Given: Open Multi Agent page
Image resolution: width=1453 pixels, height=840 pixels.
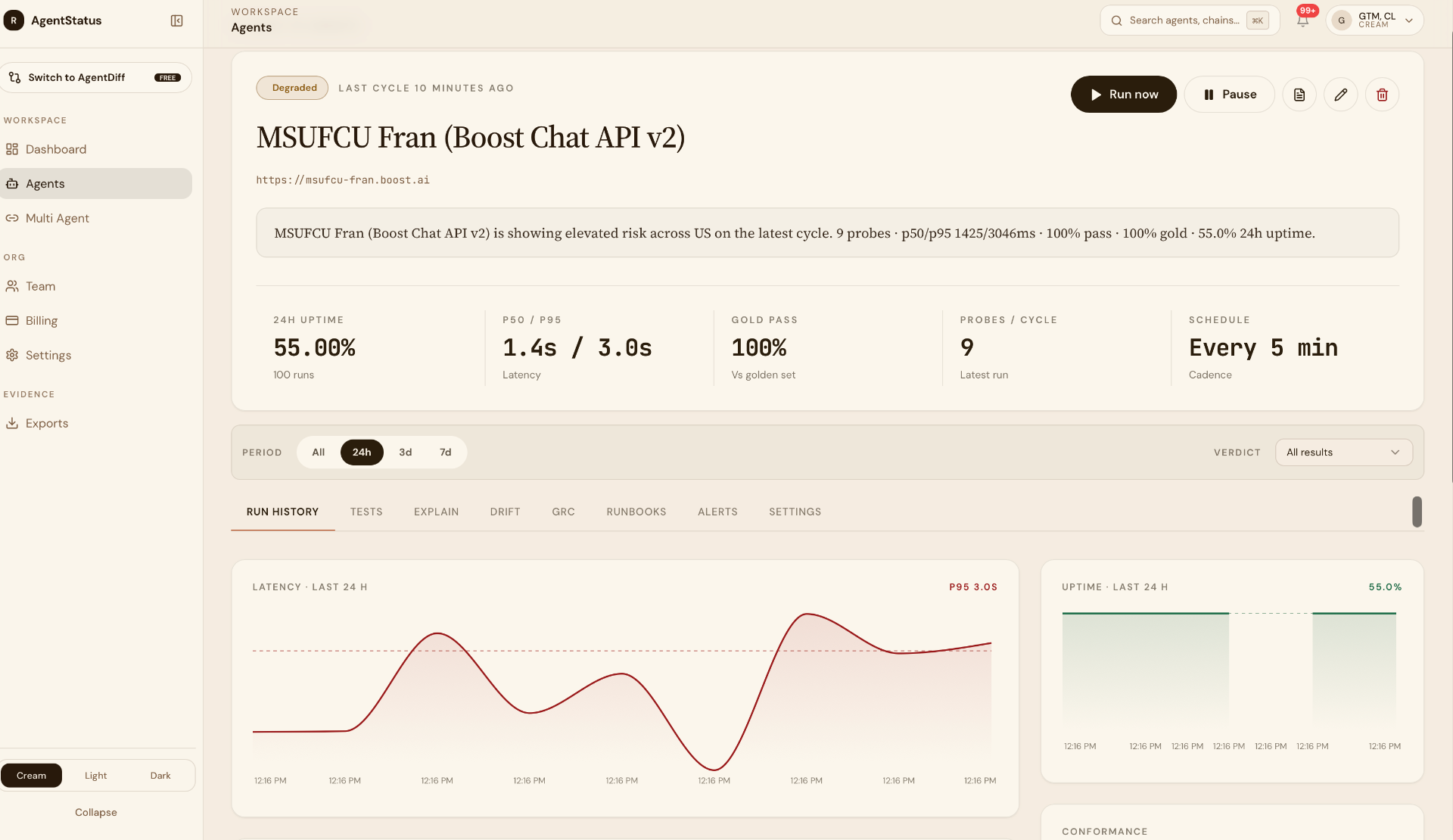Looking at the screenshot, I should coord(96,218).
